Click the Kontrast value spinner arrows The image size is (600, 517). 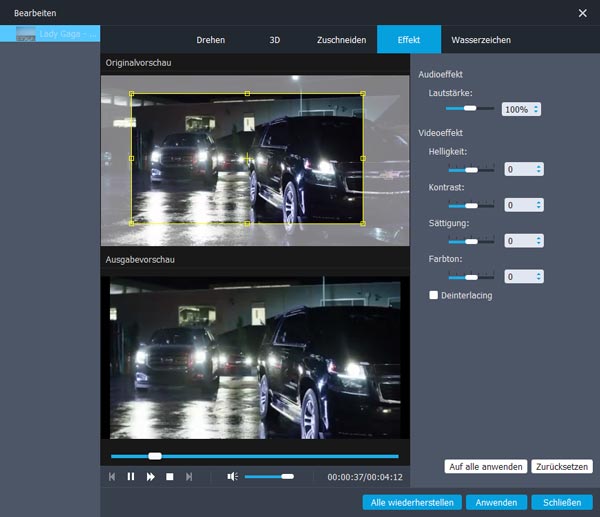tap(539, 205)
